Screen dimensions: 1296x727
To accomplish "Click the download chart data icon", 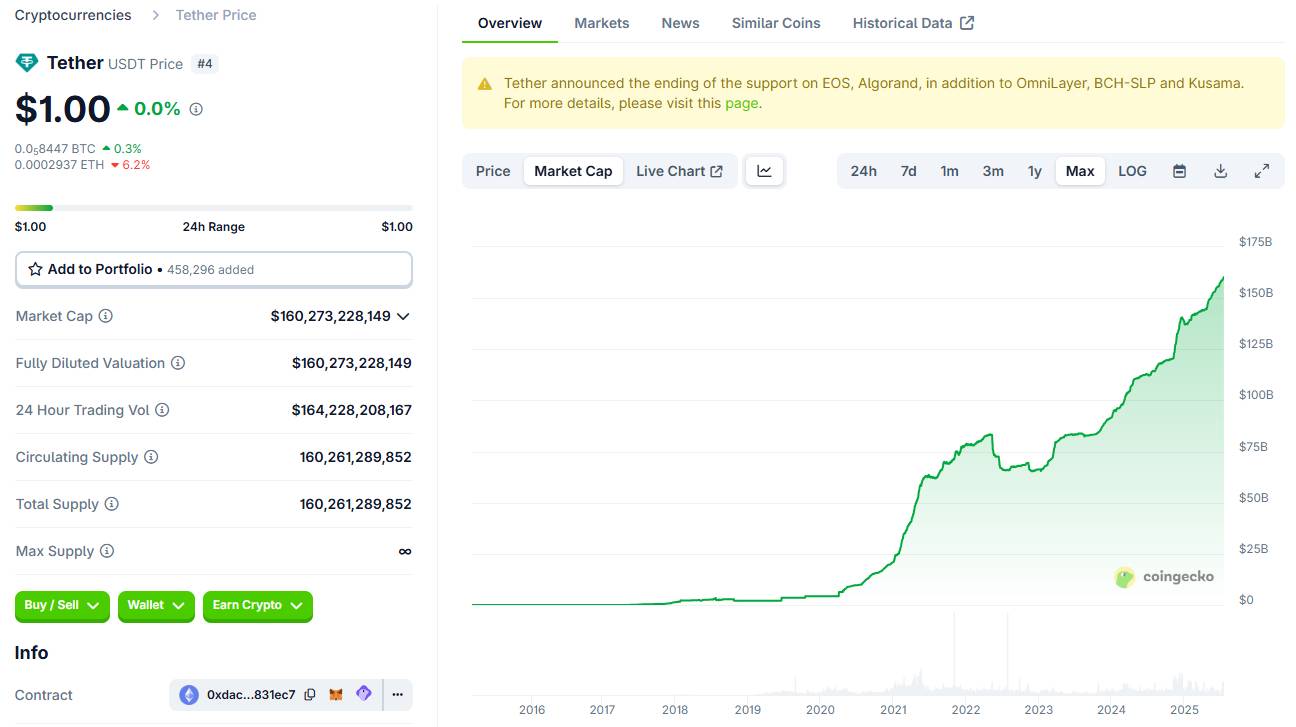I will (x=1220, y=171).
